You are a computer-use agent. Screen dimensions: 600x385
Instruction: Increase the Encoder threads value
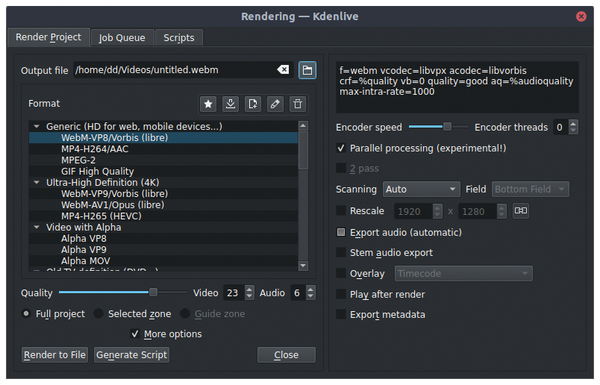pyautogui.click(x=573, y=123)
